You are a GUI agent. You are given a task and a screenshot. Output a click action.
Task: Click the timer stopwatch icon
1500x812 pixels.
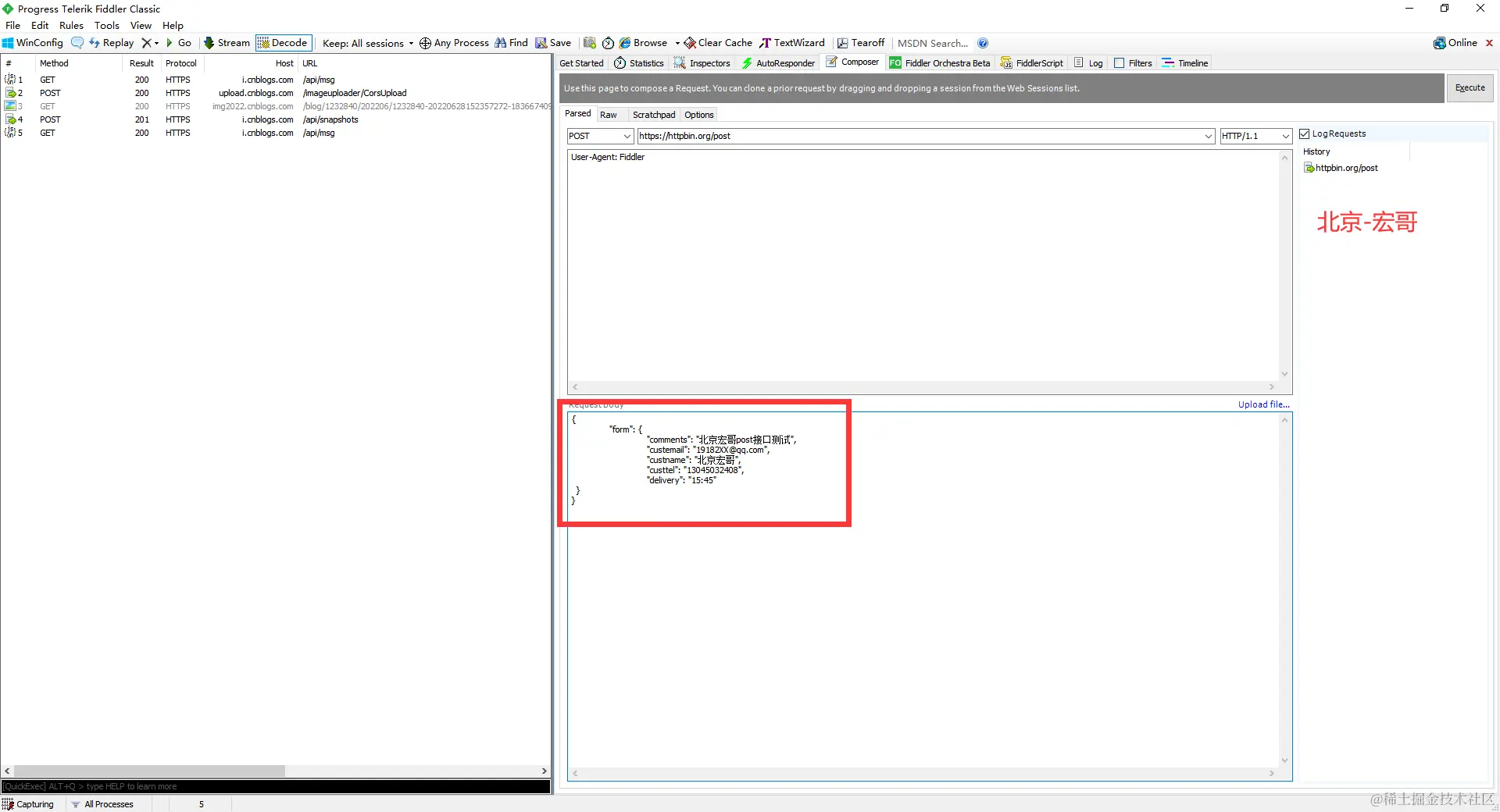[x=608, y=43]
